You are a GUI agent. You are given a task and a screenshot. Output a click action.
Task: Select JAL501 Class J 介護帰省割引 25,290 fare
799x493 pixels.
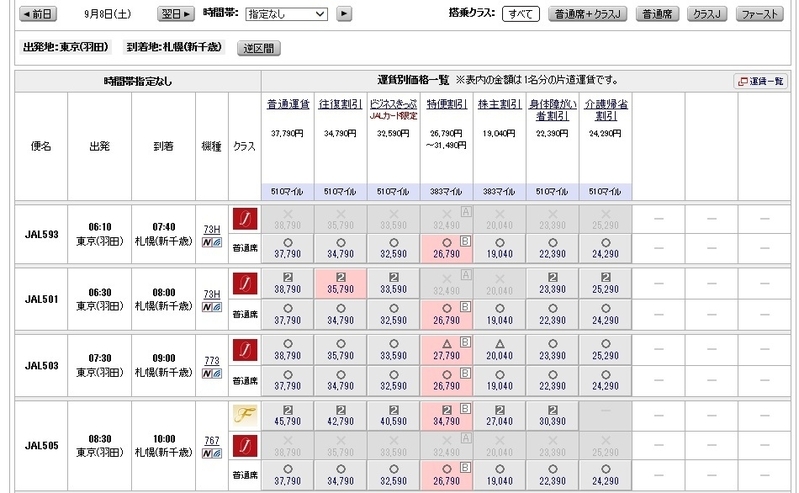[x=605, y=283]
